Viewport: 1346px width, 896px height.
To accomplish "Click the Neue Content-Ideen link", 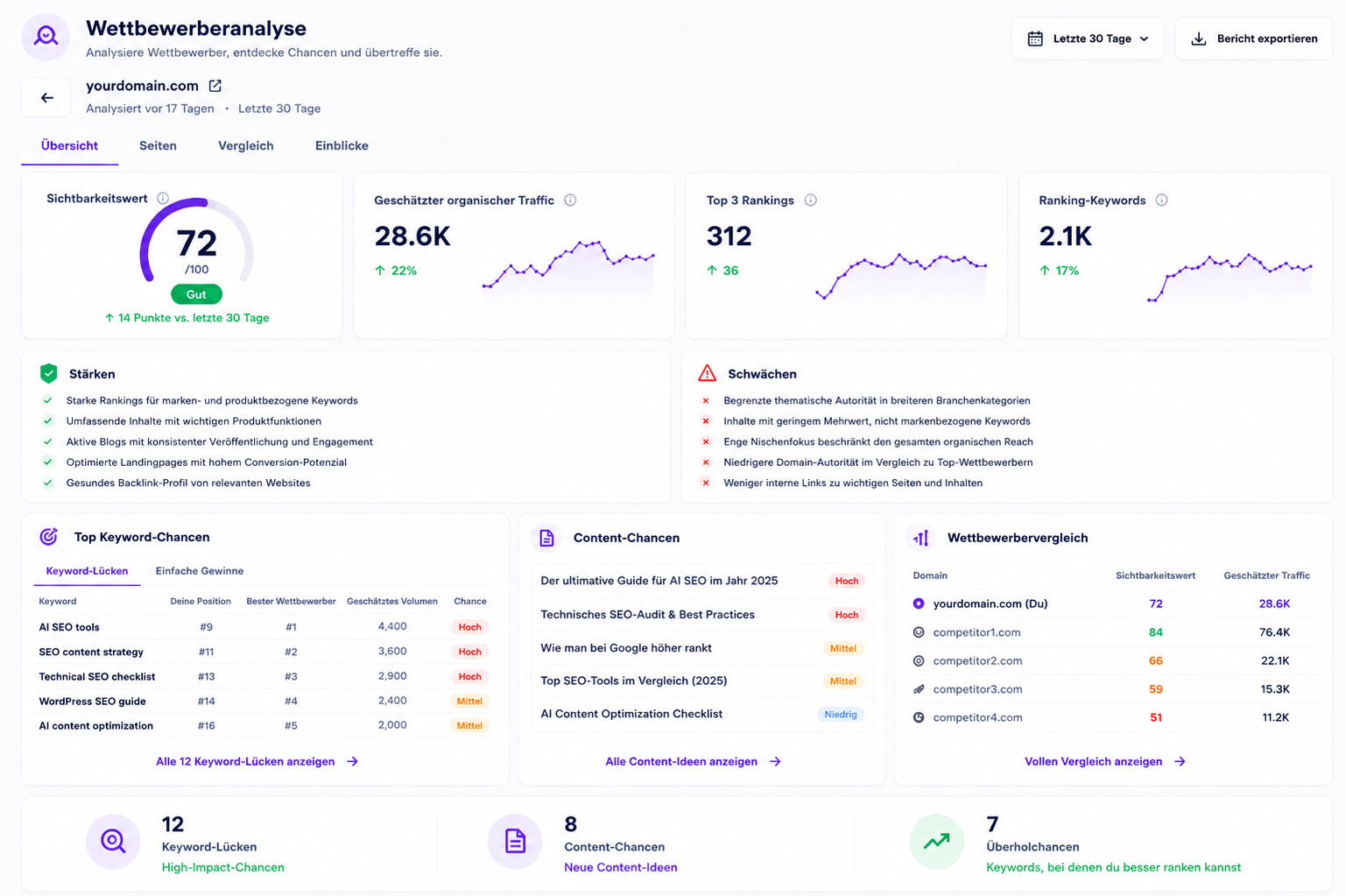I will 621,868.
